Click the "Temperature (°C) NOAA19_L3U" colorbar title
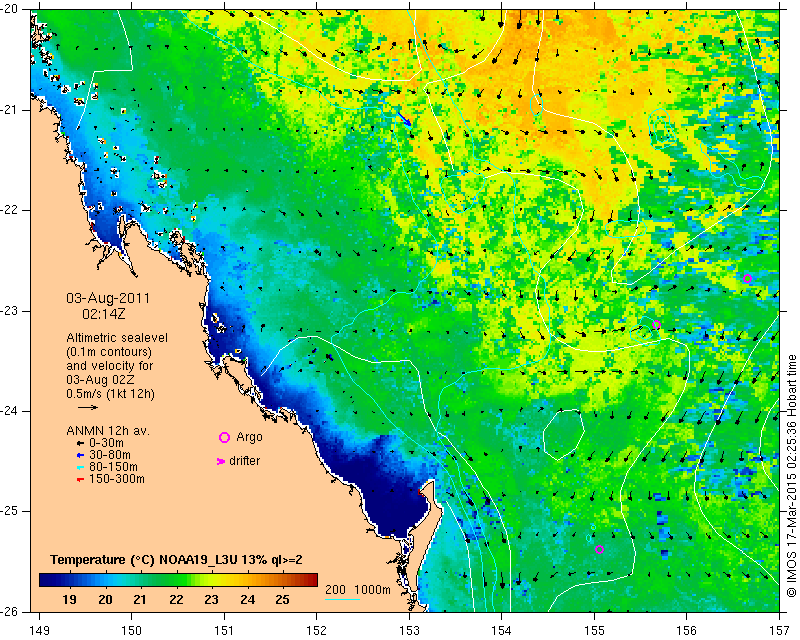The width and height of the screenshot is (800, 640). click(x=145, y=560)
